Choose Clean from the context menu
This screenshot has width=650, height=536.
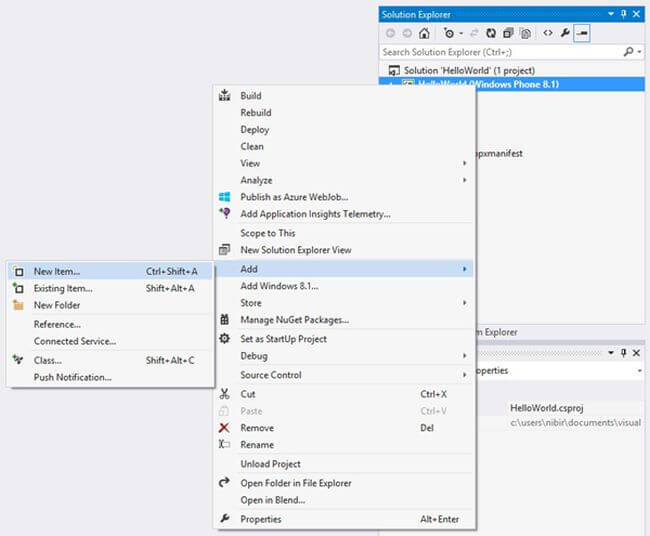[x=252, y=146]
